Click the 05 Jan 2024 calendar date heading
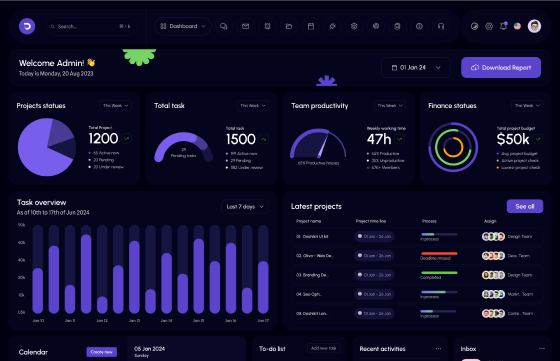Viewport: 560px width, 361px height. (x=150, y=349)
